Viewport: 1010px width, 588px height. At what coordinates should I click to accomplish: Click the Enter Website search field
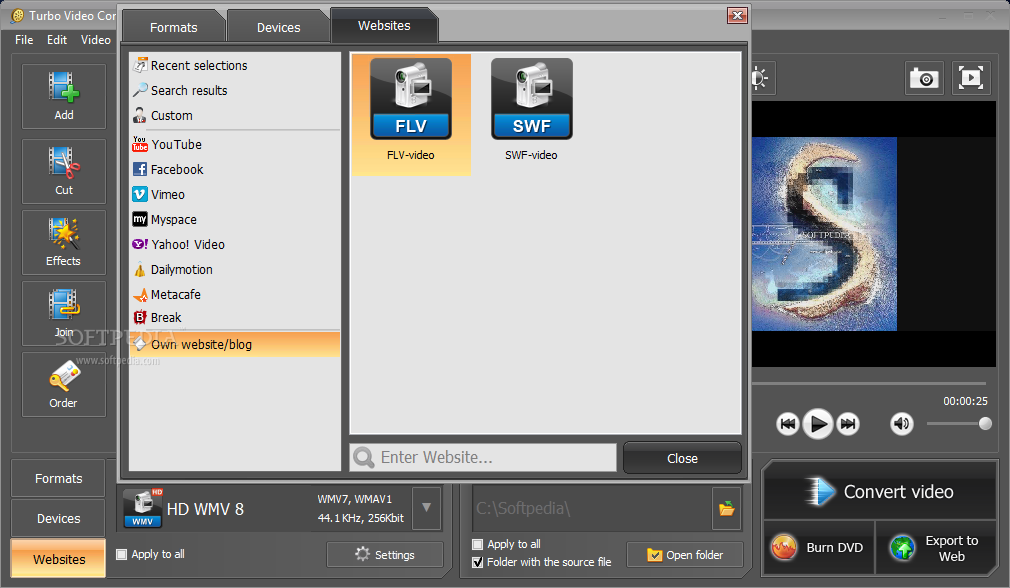point(483,457)
